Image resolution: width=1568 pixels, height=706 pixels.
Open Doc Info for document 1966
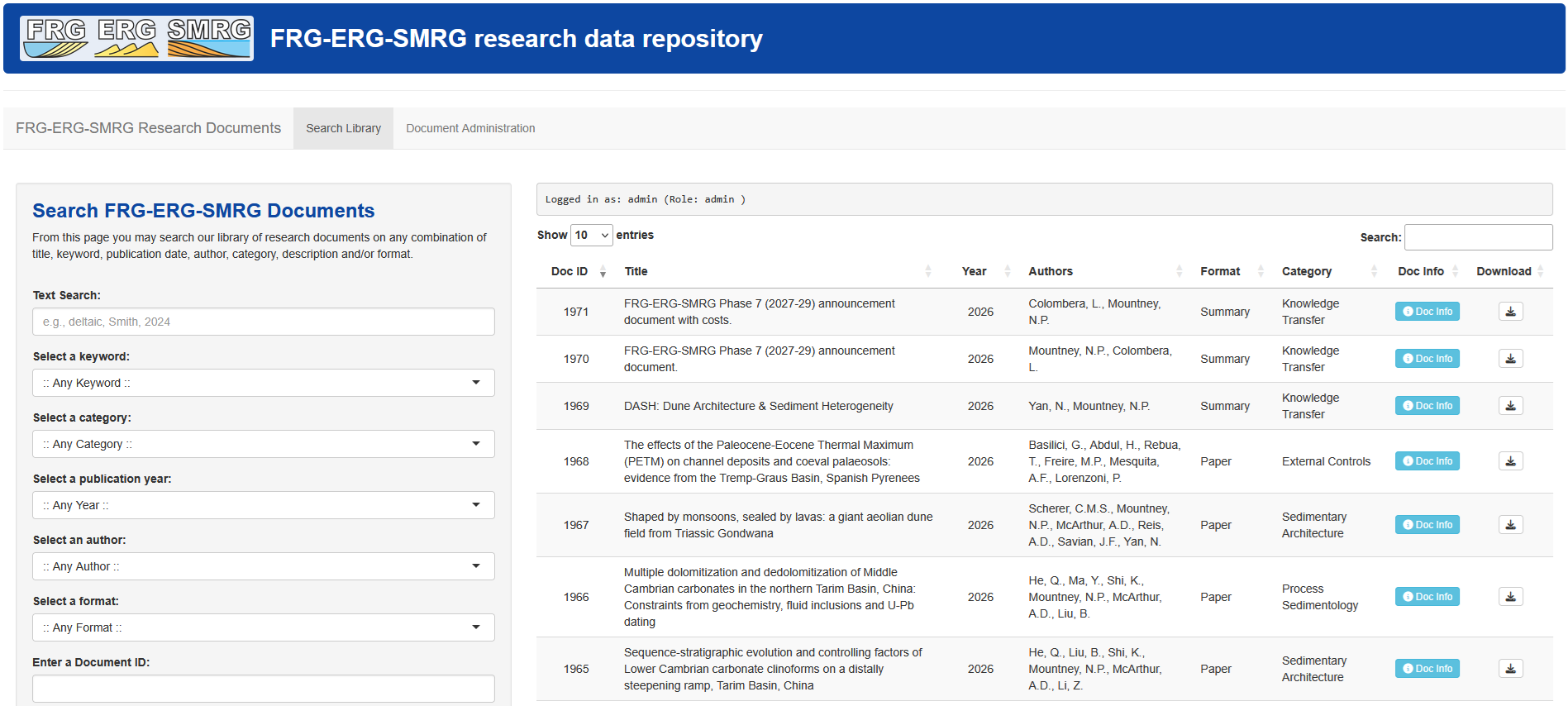1427,597
